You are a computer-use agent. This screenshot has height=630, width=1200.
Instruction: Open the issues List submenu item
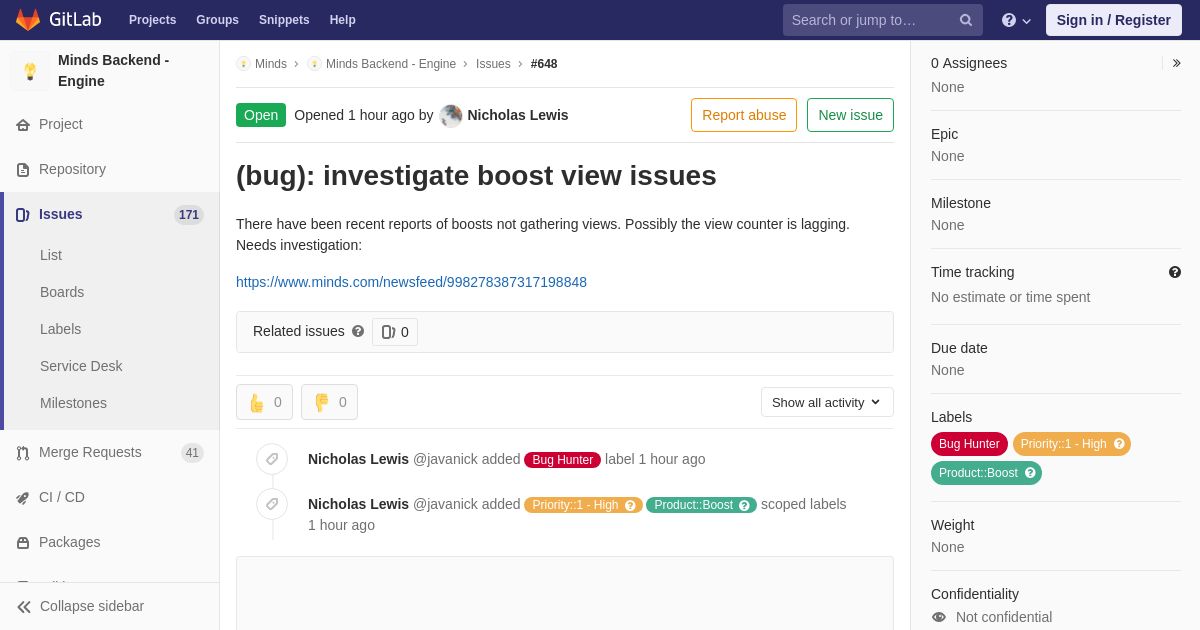point(51,255)
